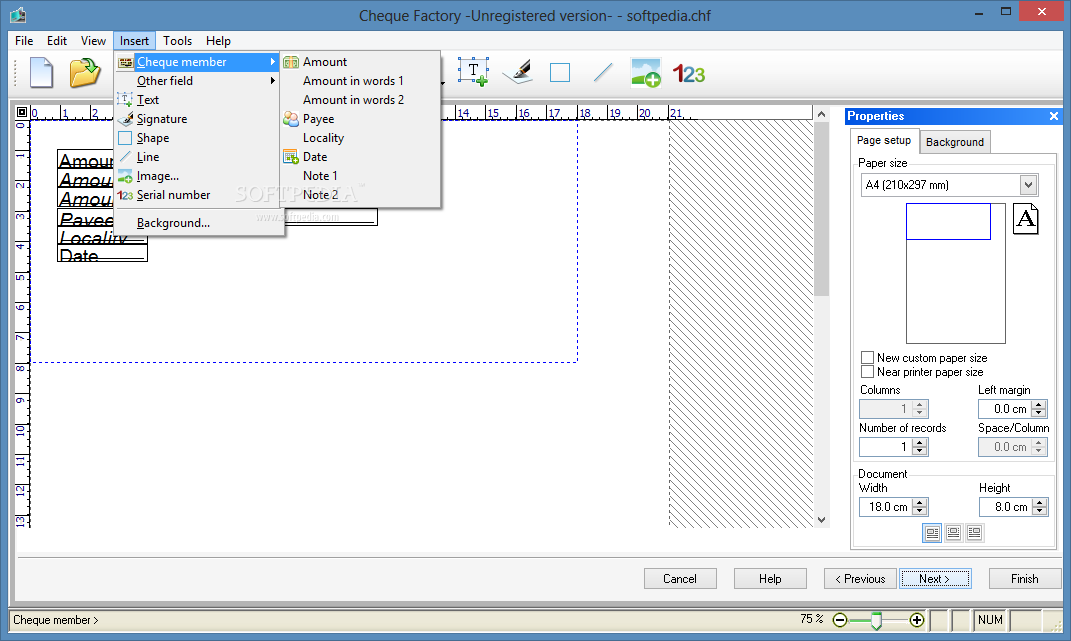The height and width of the screenshot is (641, 1071).
Task: Choose Serial number in Insert menu
Action: (x=199, y=195)
